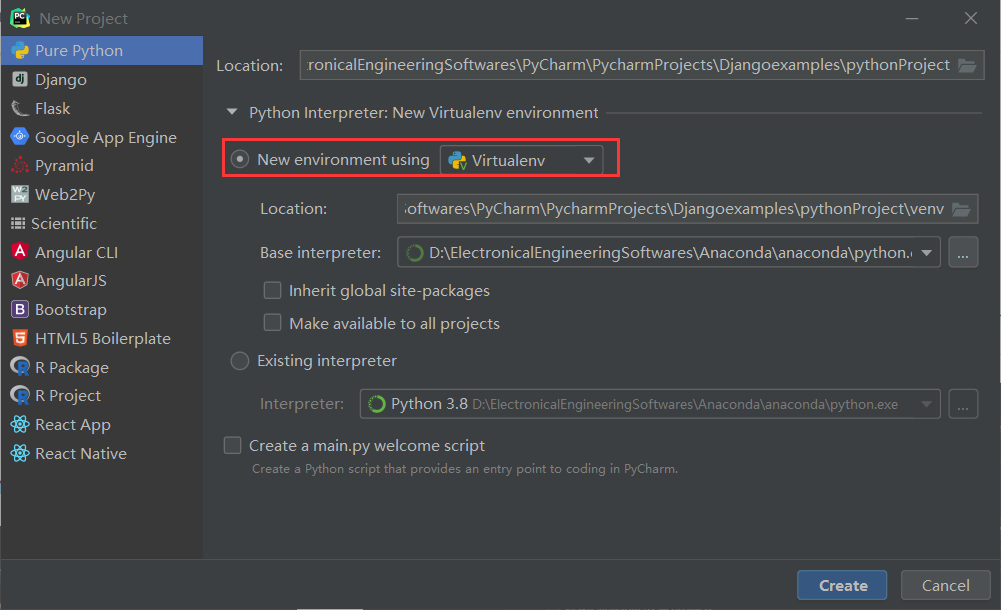Click Python icon inside Virtualenv dropdown
The image size is (1001, 610).
coord(457,160)
